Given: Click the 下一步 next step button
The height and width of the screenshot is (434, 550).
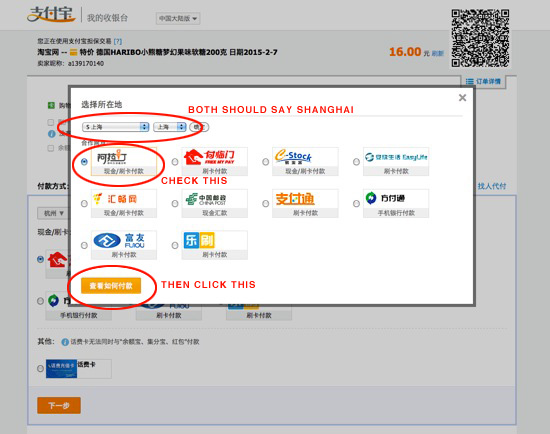Looking at the screenshot, I should pos(59,405).
